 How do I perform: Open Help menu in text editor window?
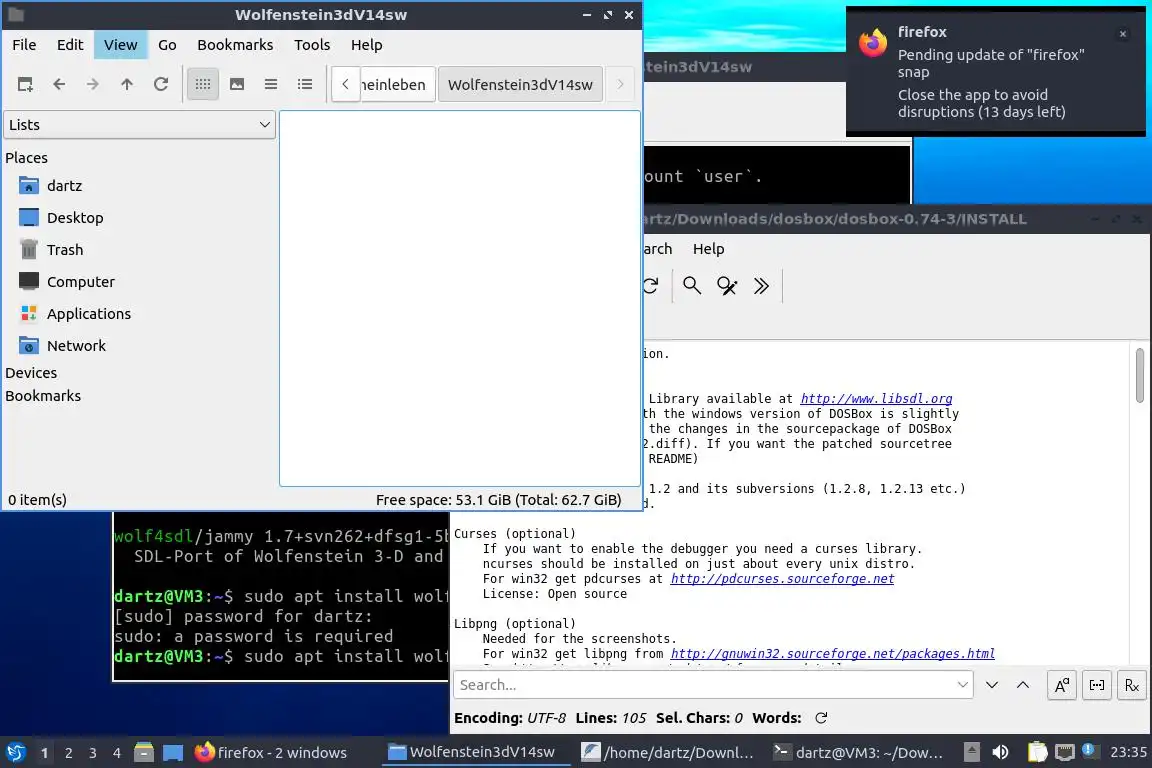click(708, 249)
